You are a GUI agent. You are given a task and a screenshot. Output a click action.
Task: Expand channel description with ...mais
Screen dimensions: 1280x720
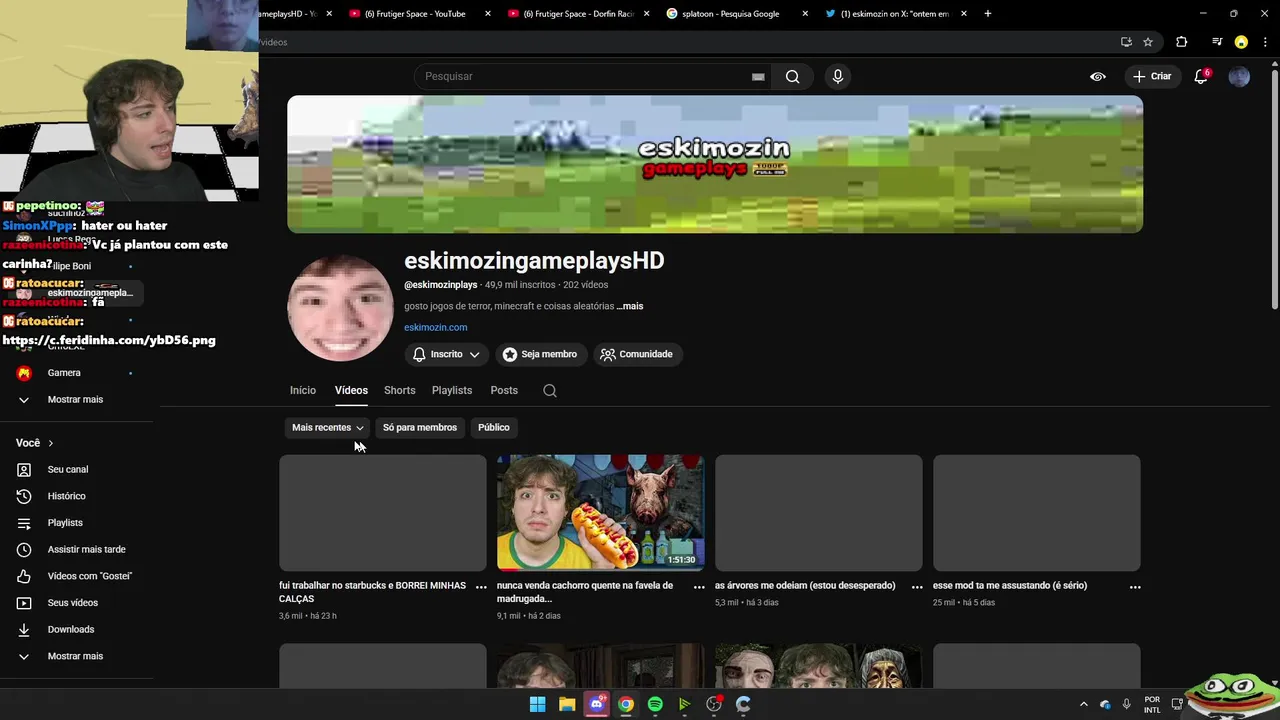point(630,306)
